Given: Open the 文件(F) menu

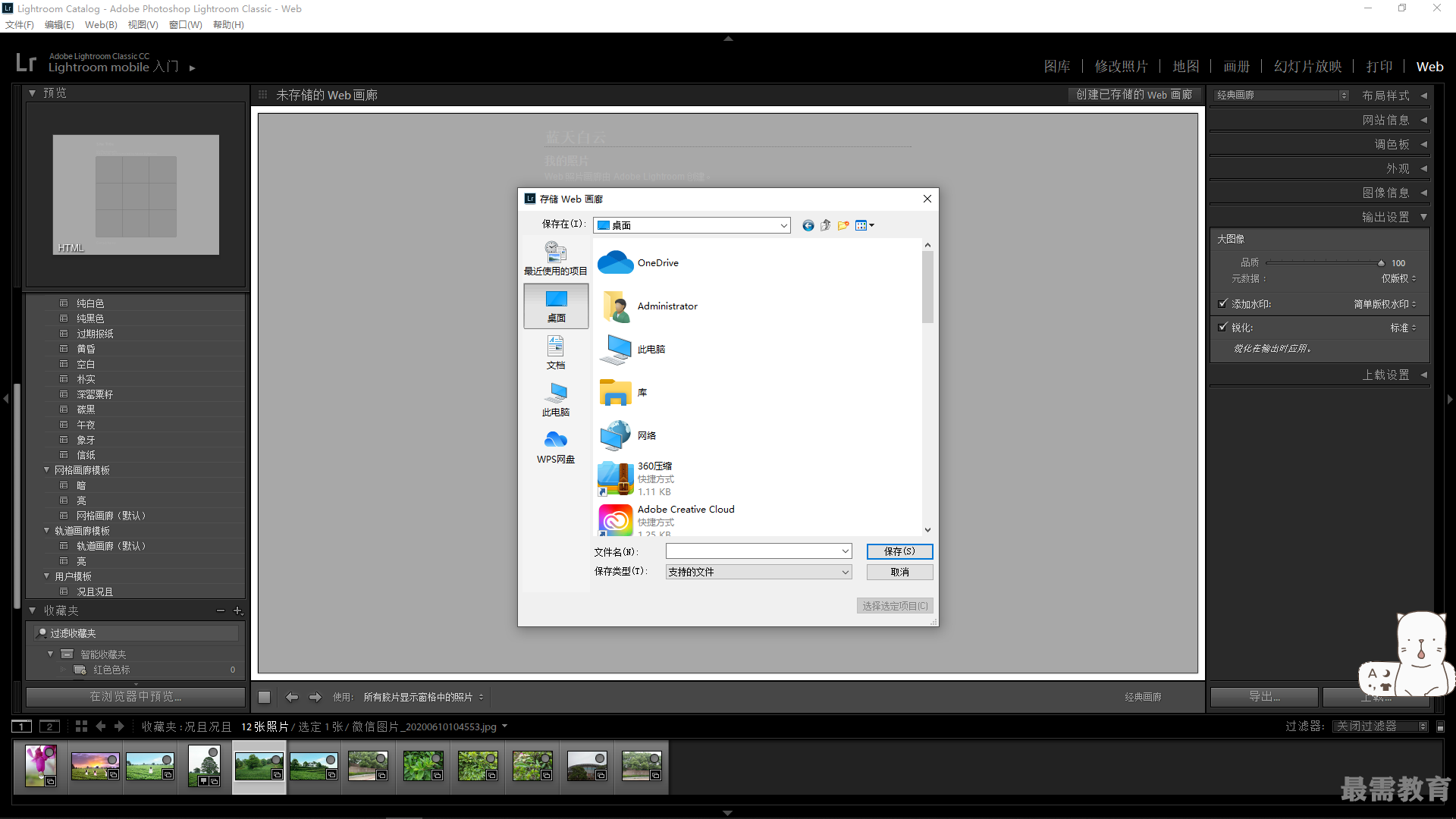Looking at the screenshot, I should pos(20,24).
